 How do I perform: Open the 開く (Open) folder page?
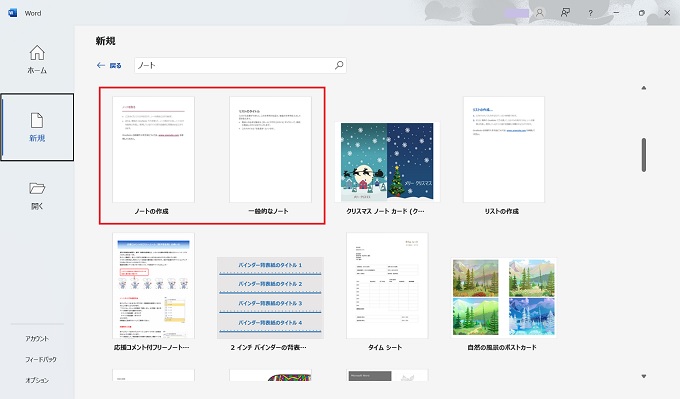coord(37,196)
